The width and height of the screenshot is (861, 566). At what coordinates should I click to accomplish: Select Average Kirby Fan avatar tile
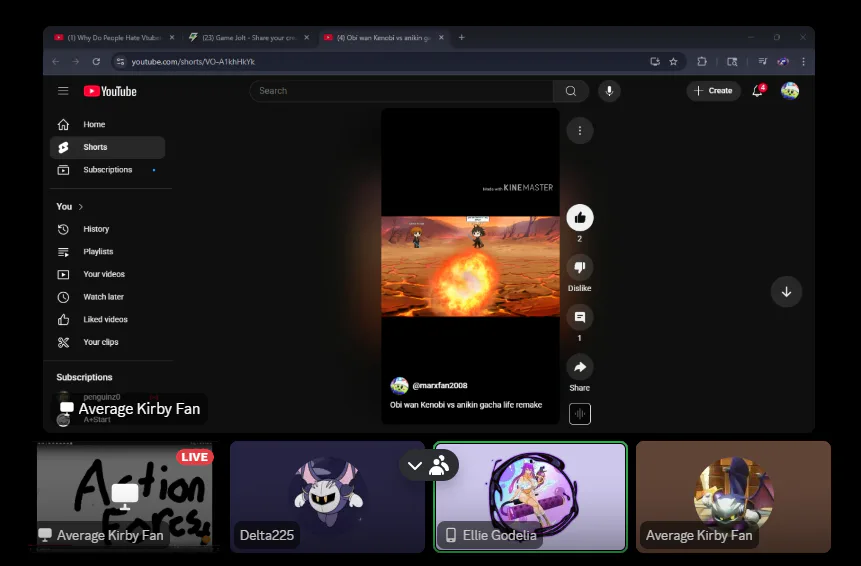pyautogui.click(x=733, y=497)
